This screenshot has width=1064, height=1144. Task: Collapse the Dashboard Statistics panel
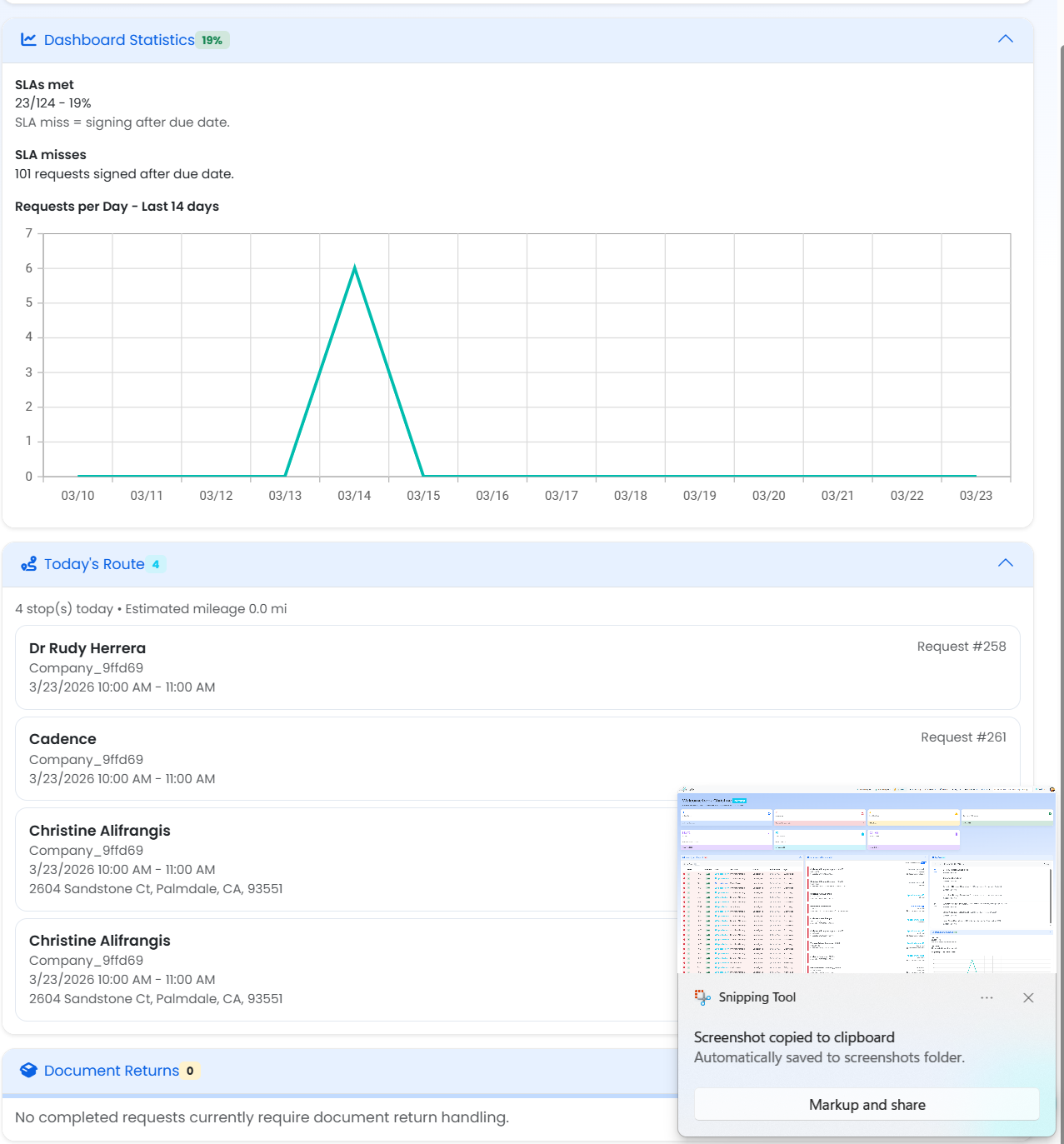pos(1006,39)
